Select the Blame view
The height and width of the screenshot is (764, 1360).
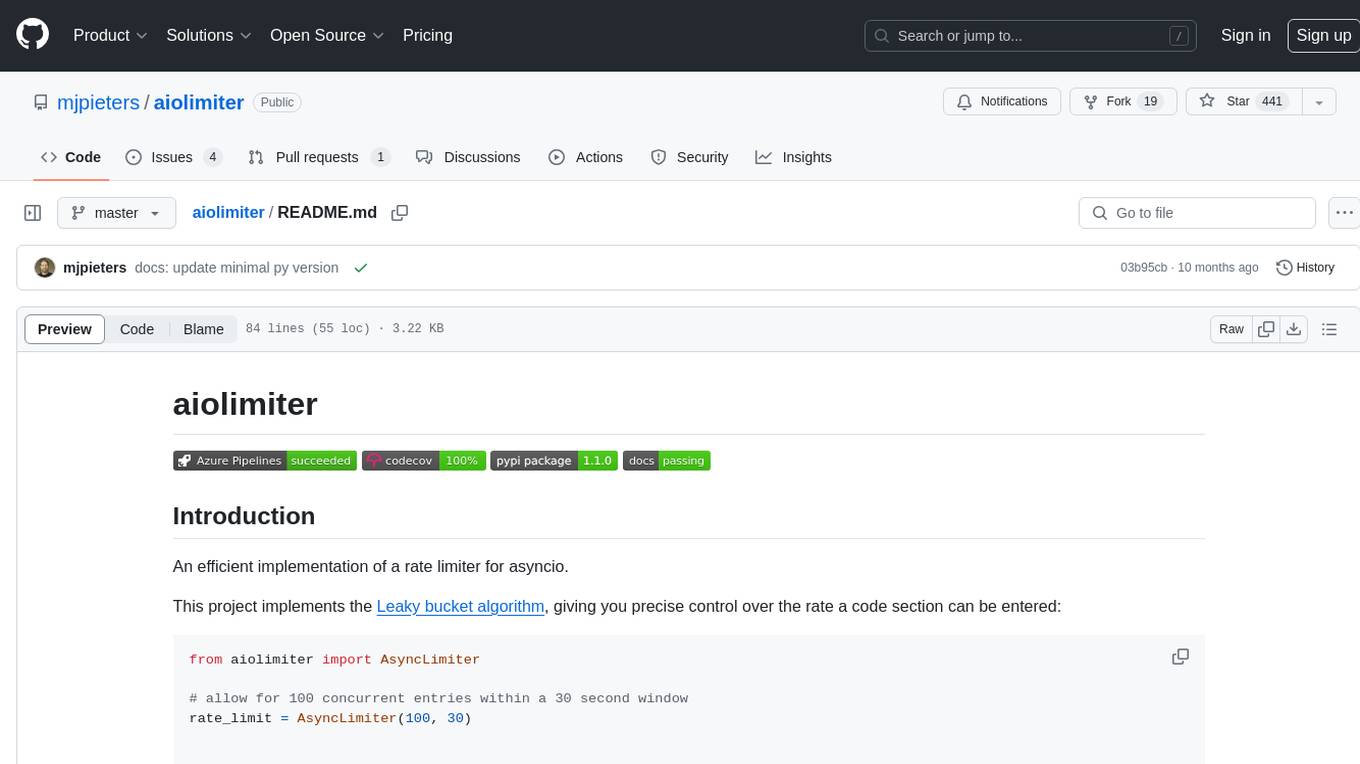pyautogui.click(x=203, y=329)
